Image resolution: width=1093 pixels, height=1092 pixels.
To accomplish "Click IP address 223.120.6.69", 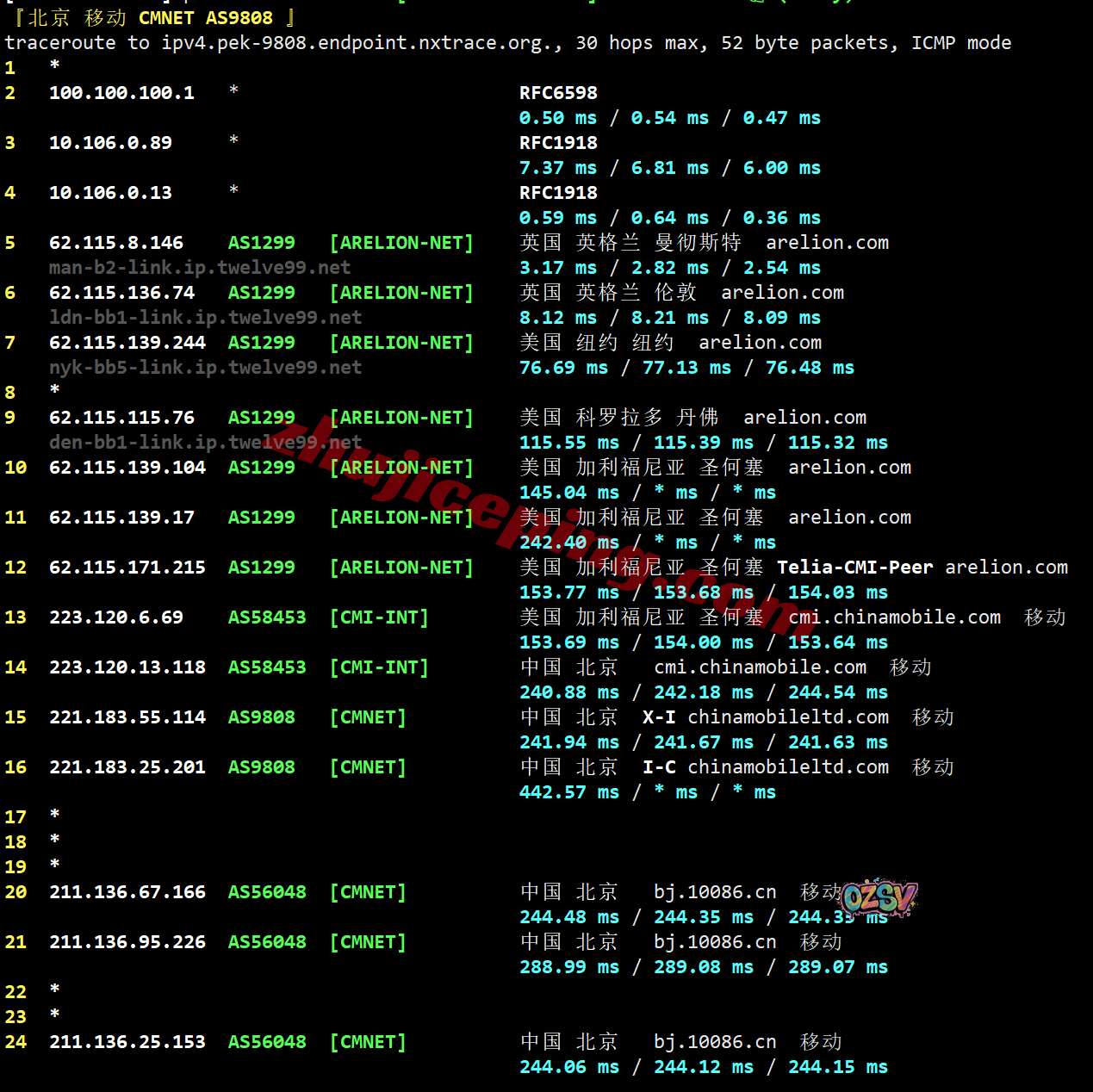I will tap(116, 617).
